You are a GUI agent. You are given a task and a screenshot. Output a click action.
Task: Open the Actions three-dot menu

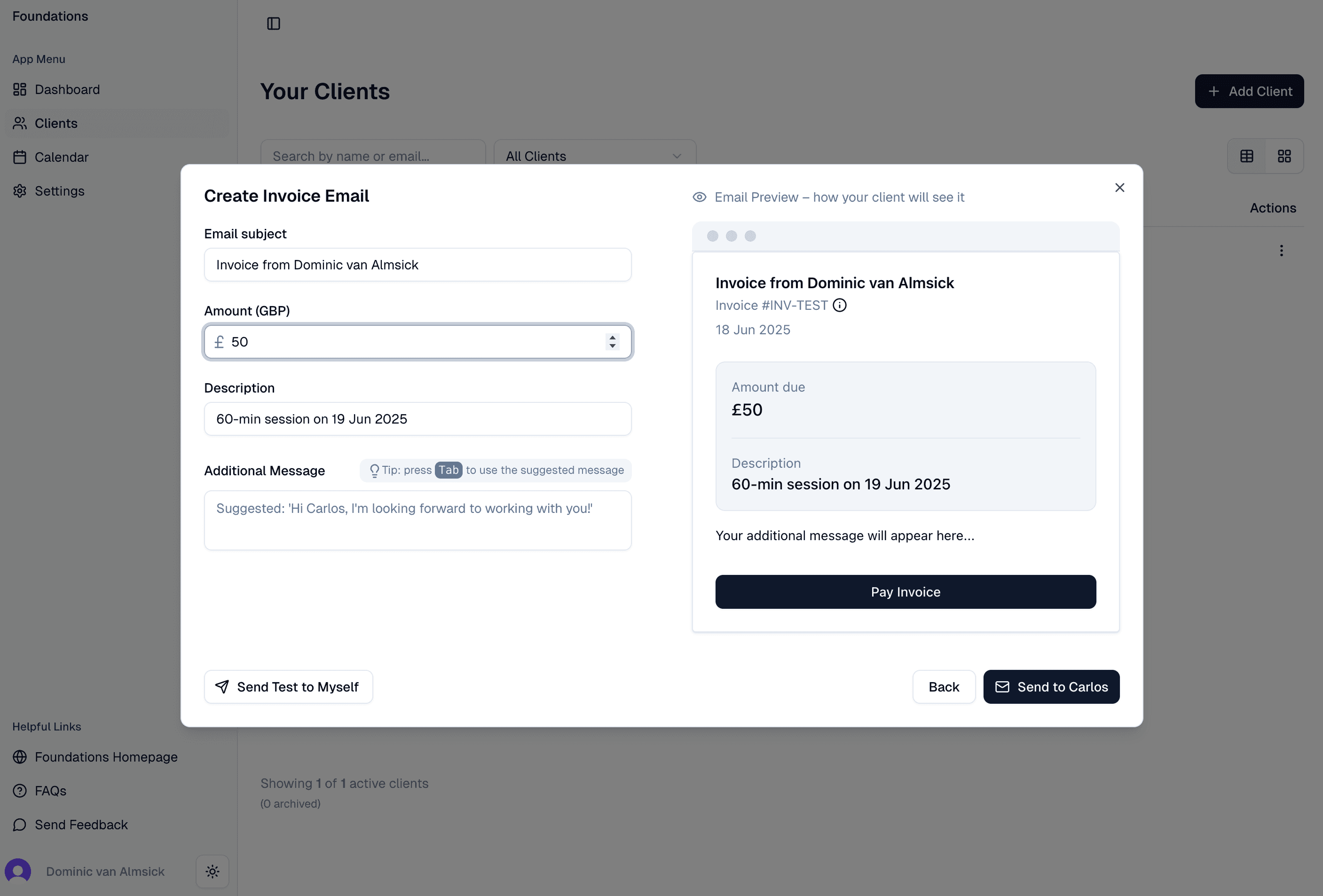coord(1281,251)
